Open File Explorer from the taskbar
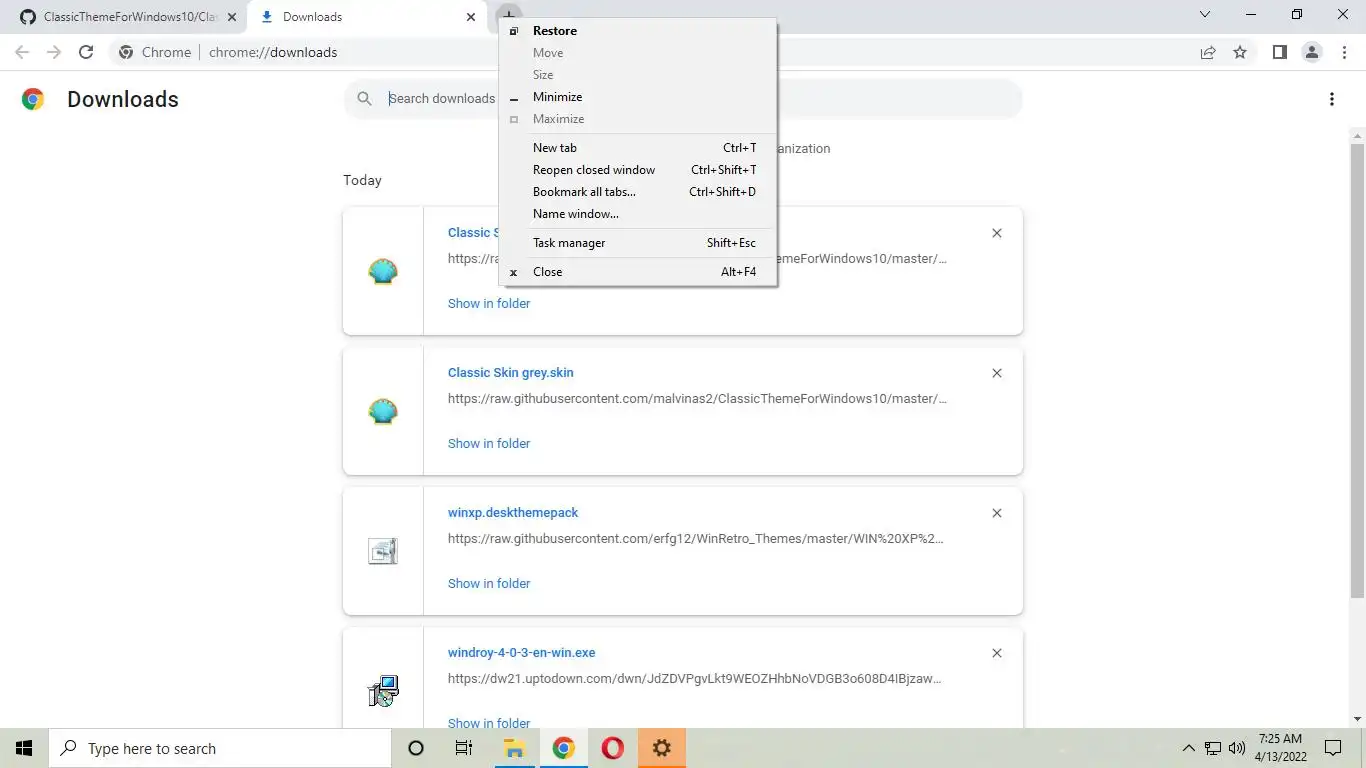Screen dimensions: 1366x768 [514, 748]
